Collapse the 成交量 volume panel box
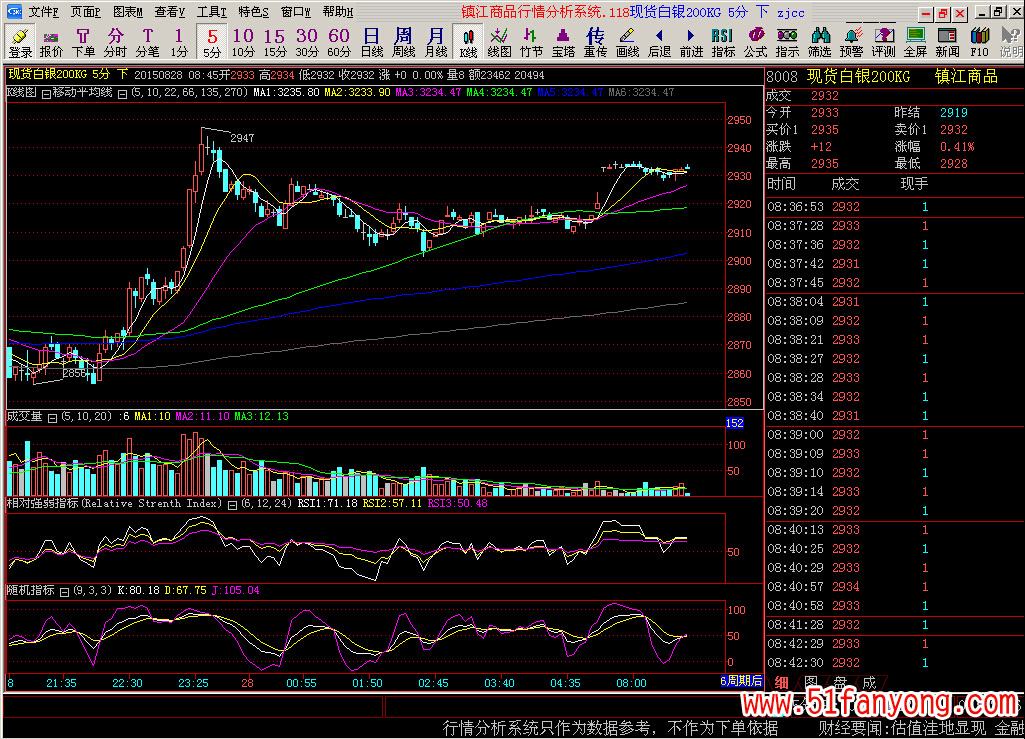This screenshot has width=1025, height=739. tap(52, 417)
